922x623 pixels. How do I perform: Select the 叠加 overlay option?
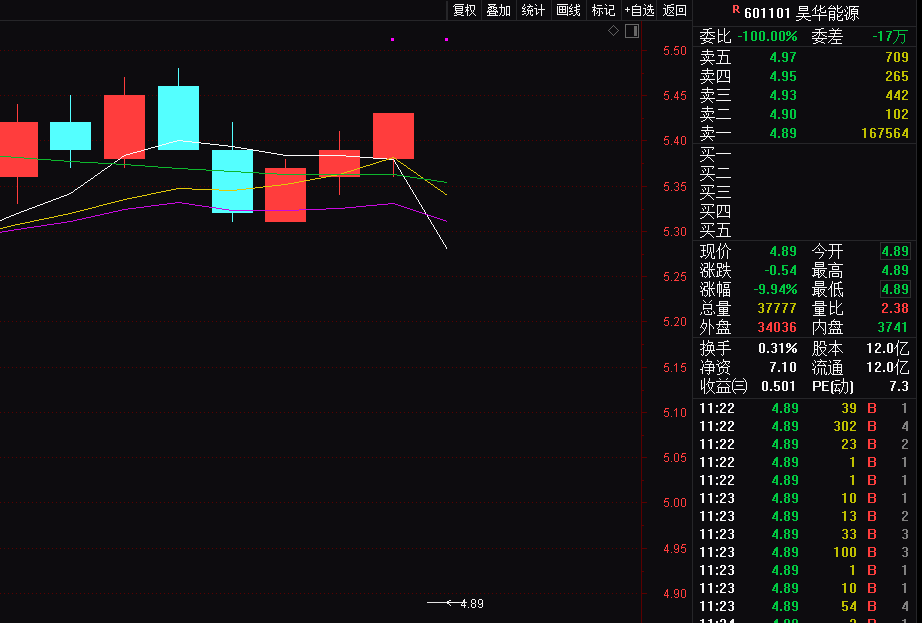499,10
